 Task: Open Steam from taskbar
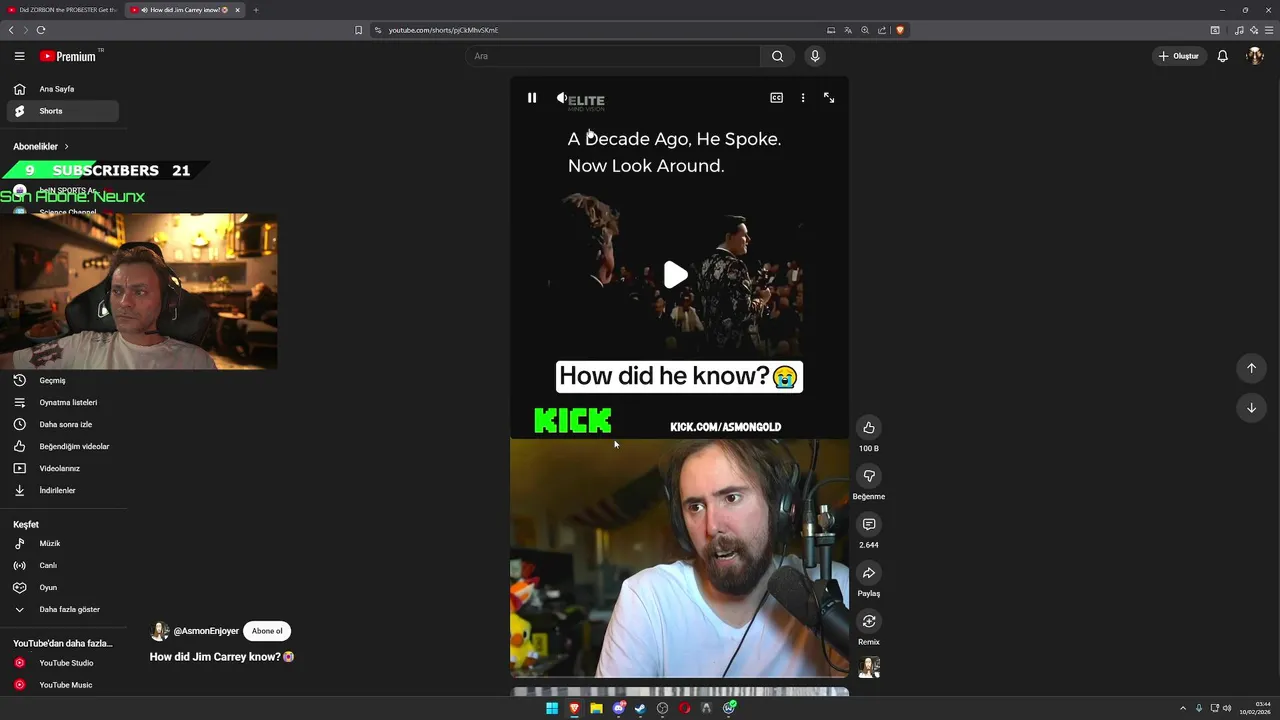640,708
